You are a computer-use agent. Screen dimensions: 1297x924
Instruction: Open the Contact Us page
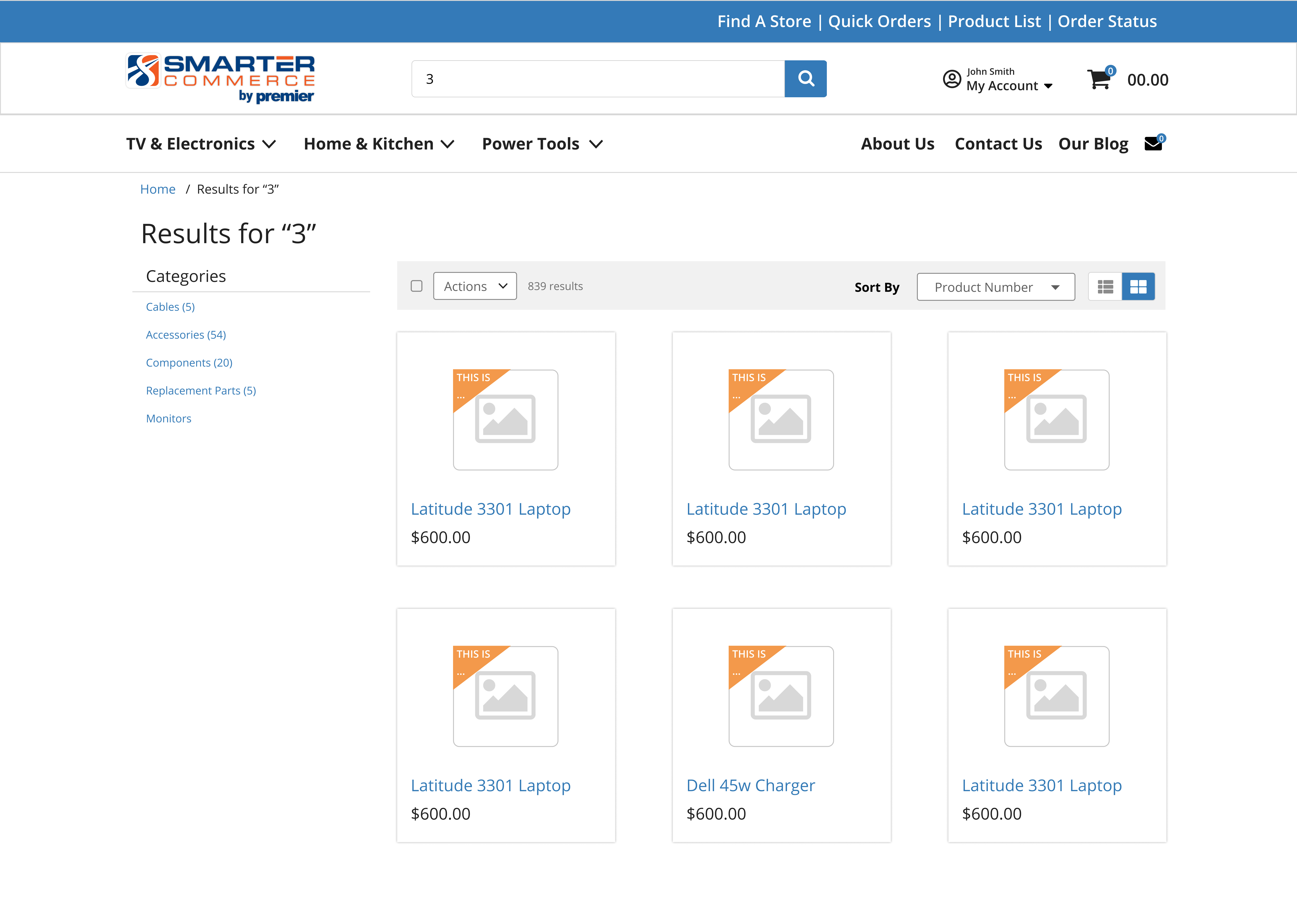[x=998, y=144]
